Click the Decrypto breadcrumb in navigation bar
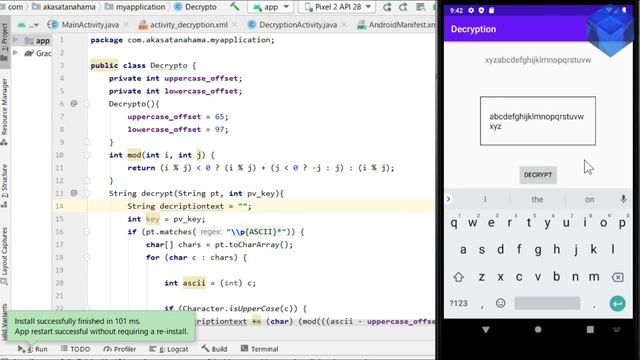Screen dimensions: 640x360 click(196, 7)
